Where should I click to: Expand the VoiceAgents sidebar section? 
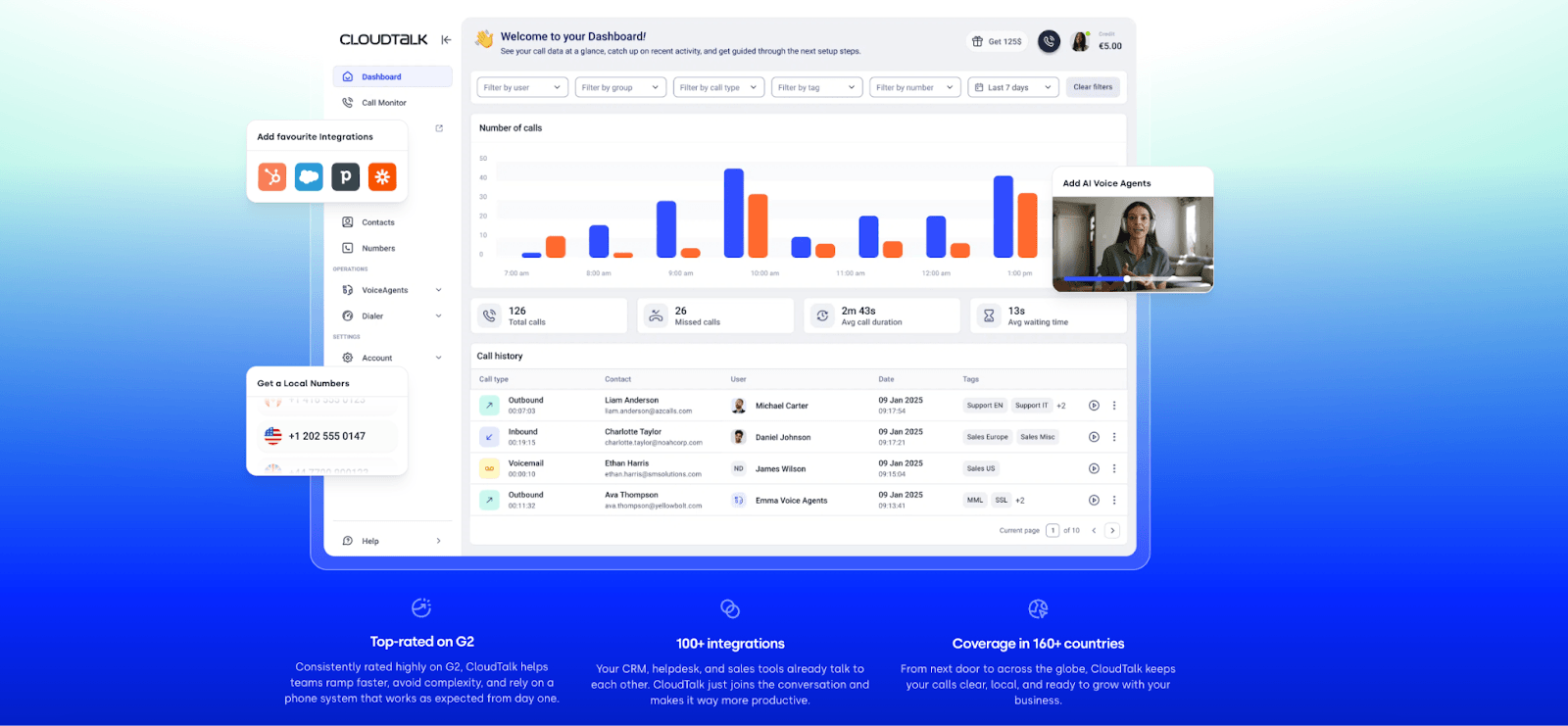[392, 290]
